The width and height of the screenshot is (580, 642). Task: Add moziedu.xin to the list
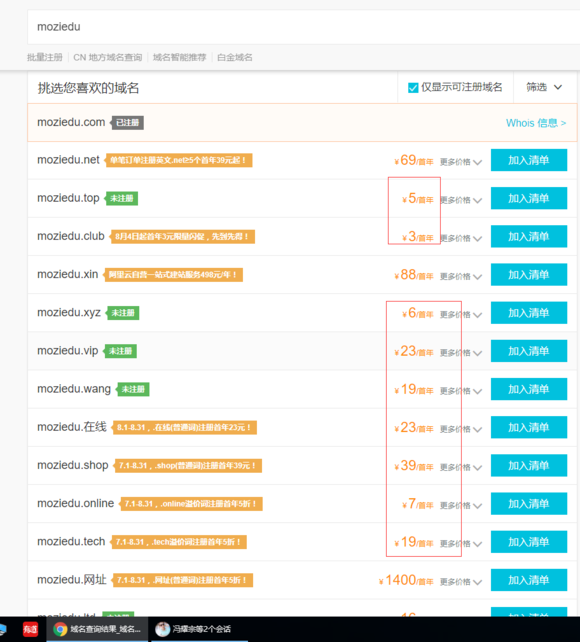point(529,274)
